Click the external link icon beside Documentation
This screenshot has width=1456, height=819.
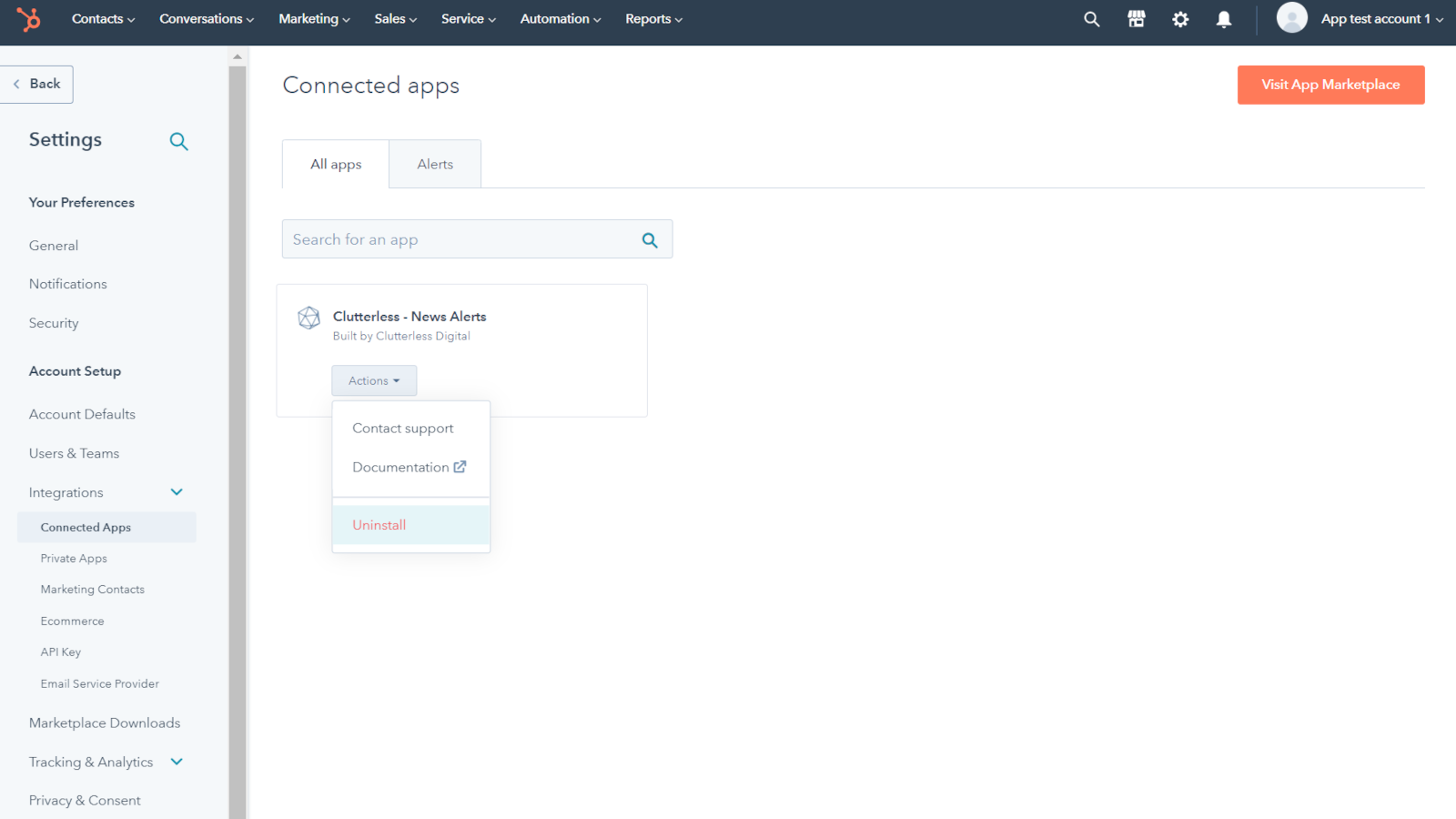point(460,467)
